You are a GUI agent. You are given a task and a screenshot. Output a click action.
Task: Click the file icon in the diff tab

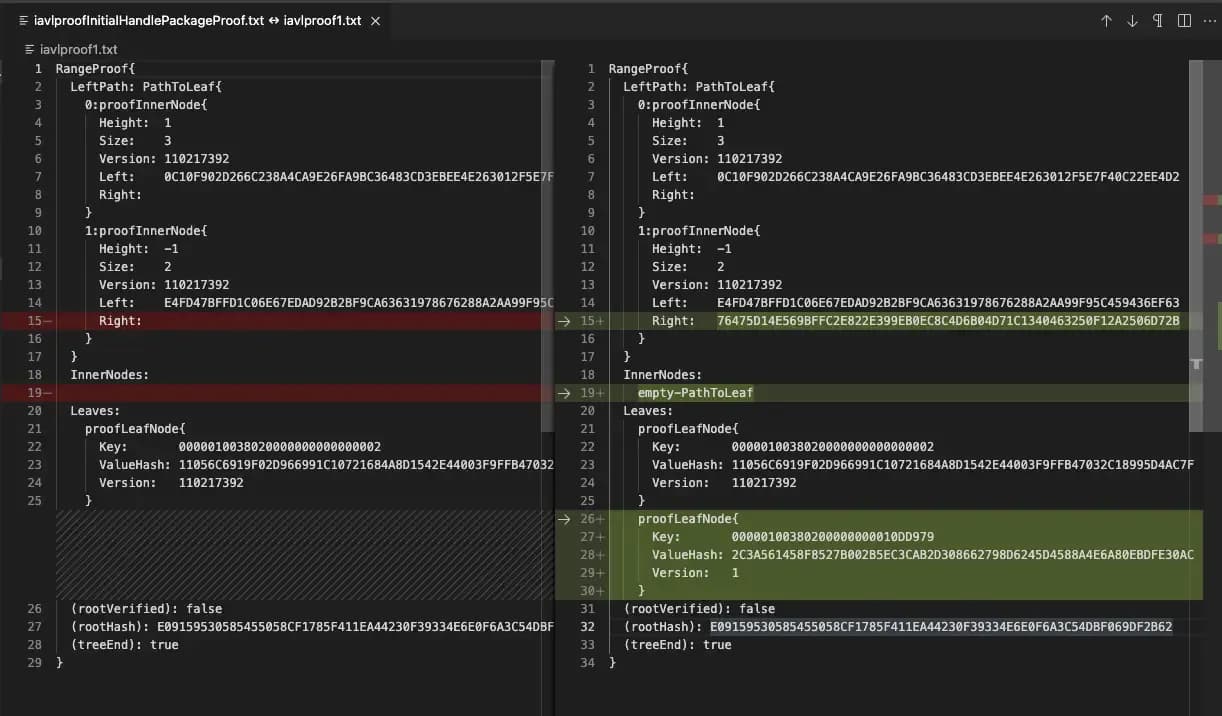tap(23, 21)
